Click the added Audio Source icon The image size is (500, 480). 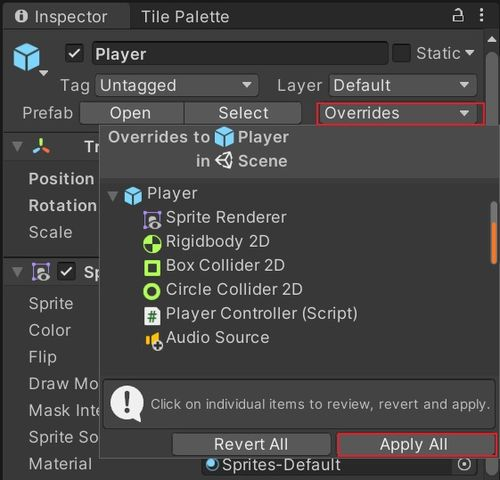click(154, 341)
